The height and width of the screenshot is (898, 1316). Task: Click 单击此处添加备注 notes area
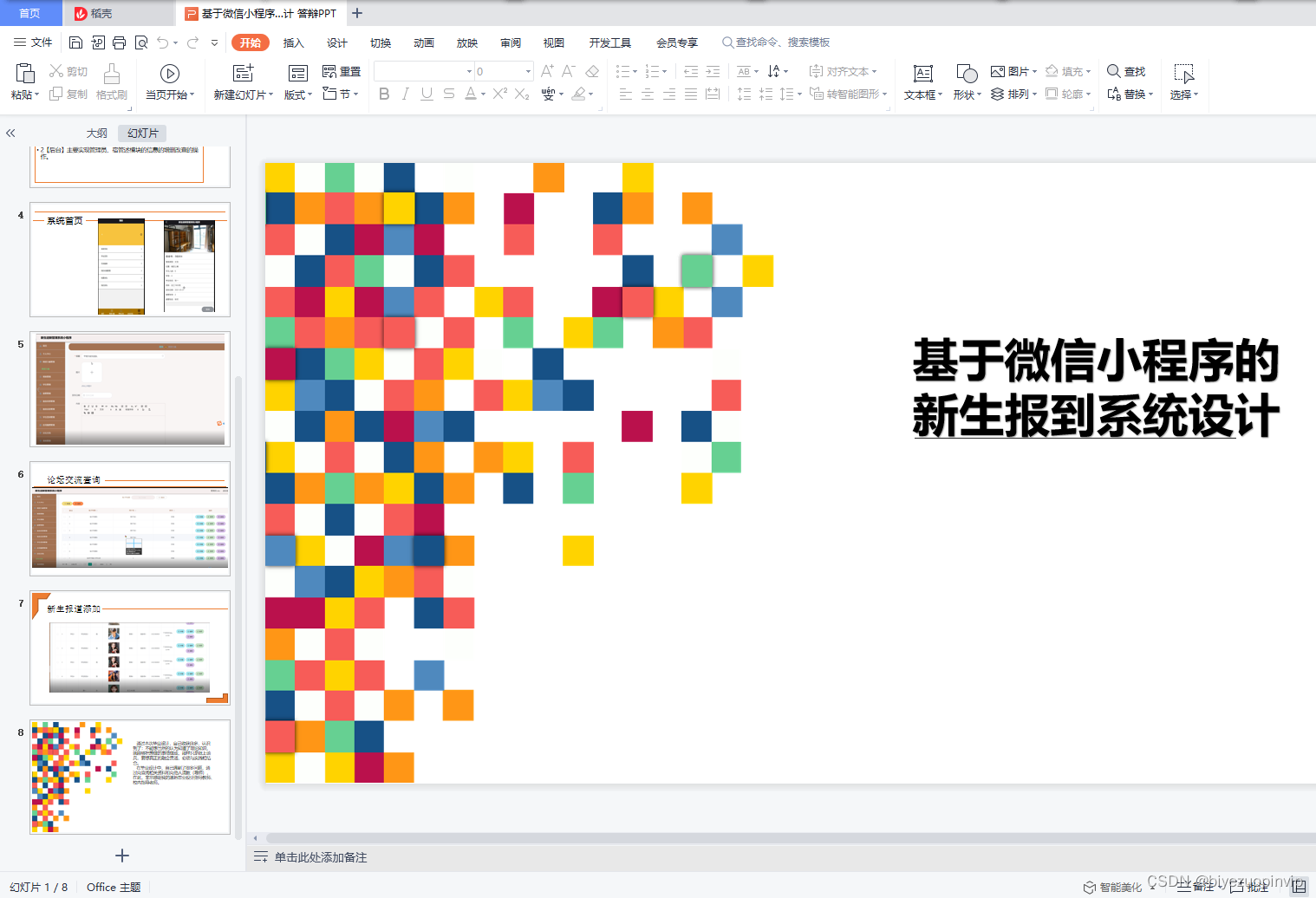click(321, 856)
